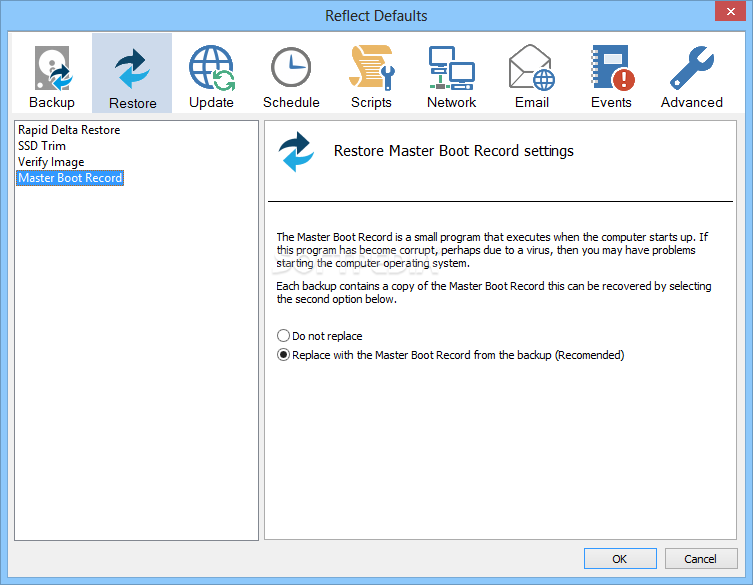Select Rapid Delta Restore in list
Viewport: 753px width, 585px height.
click(x=69, y=130)
